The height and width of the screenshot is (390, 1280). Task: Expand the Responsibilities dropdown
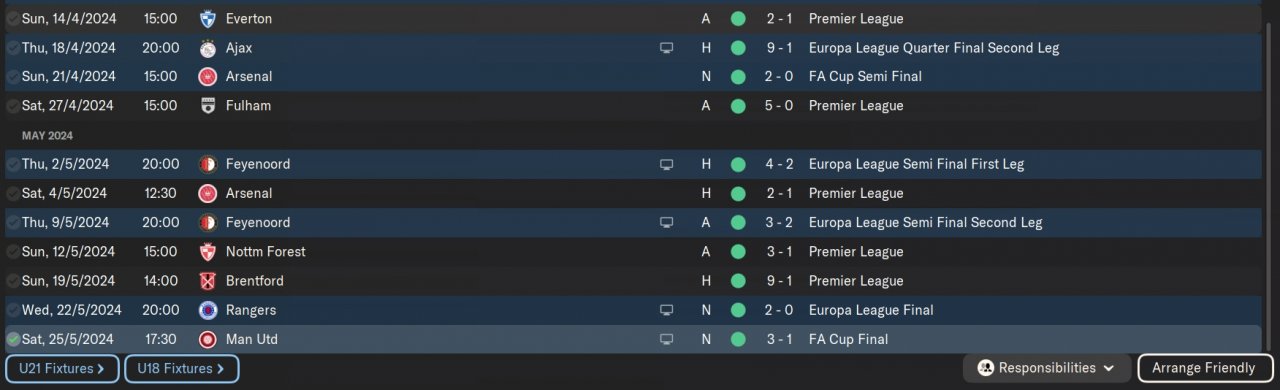pyautogui.click(x=1047, y=368)
